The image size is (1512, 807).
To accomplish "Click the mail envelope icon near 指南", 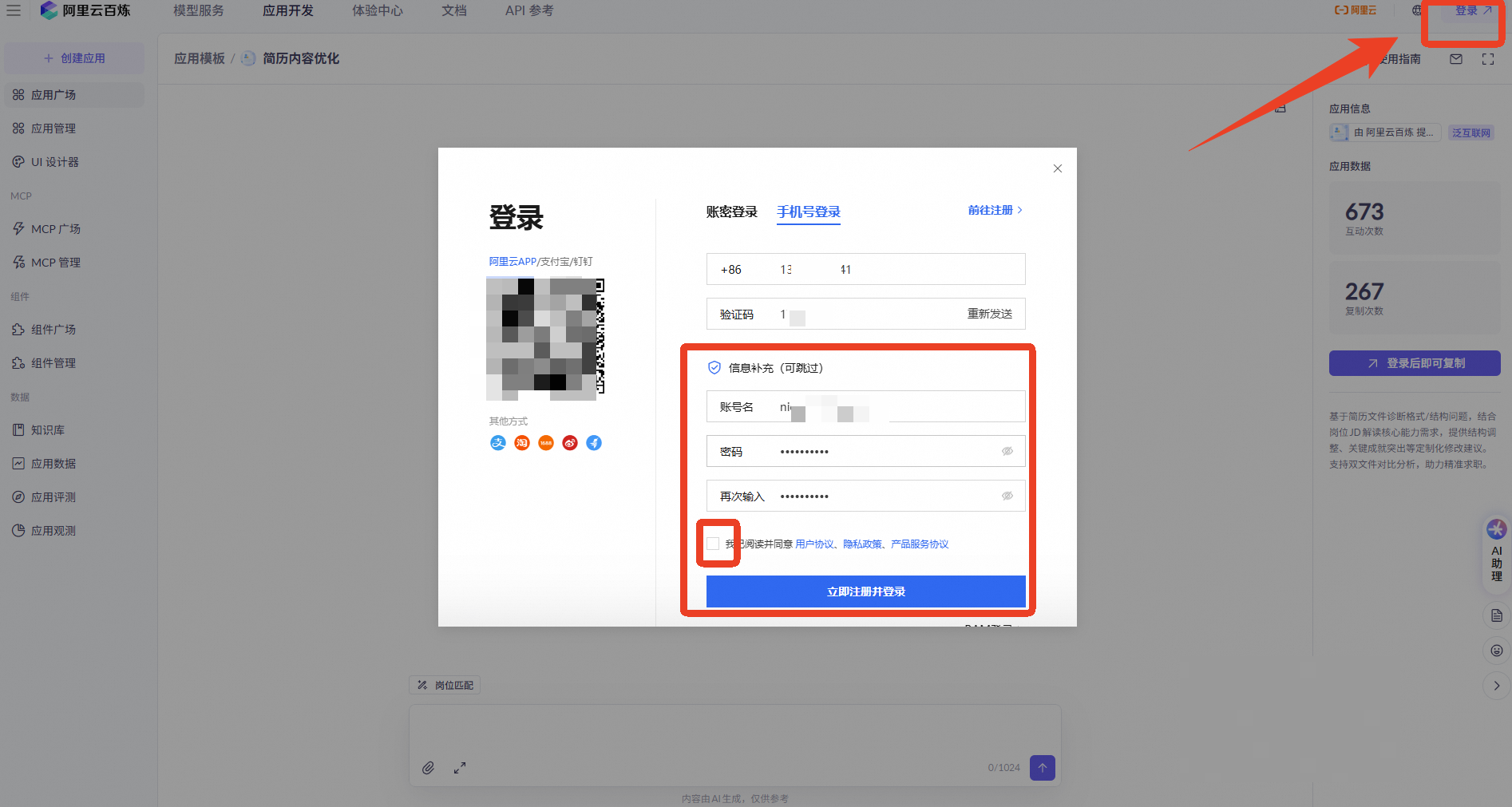I will tap(1455, 58).
